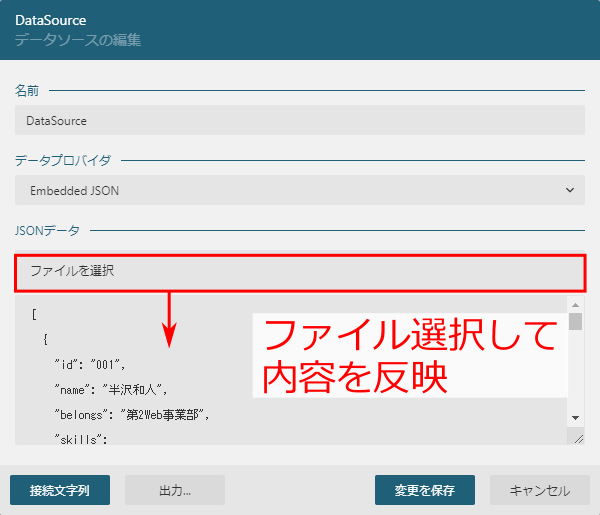Viewport: 600px width, 515px height.
Task: Click the JSON textarea scrollbar thumb
Action: click(576, 321)
